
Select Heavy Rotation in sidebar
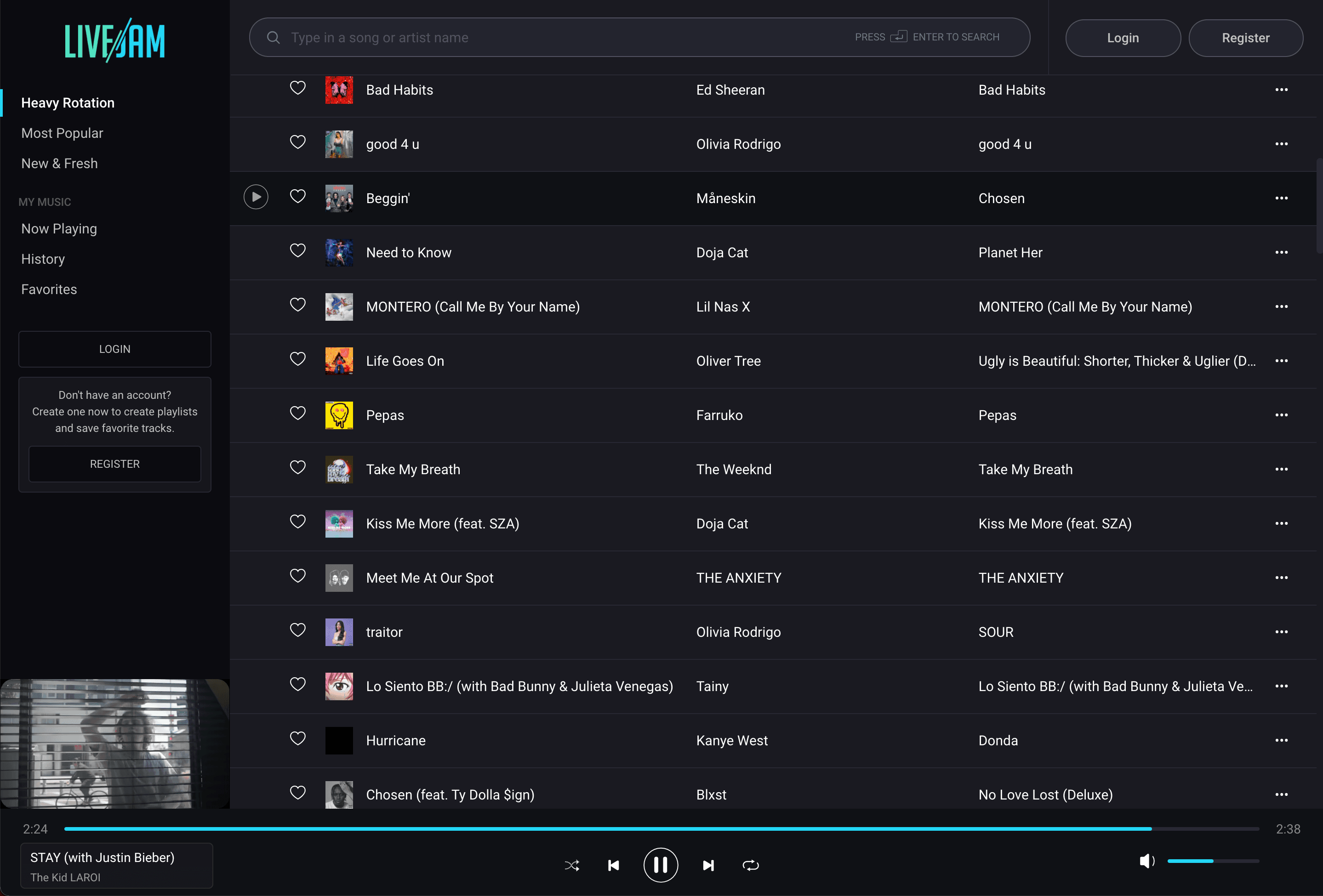coord(68,103)
